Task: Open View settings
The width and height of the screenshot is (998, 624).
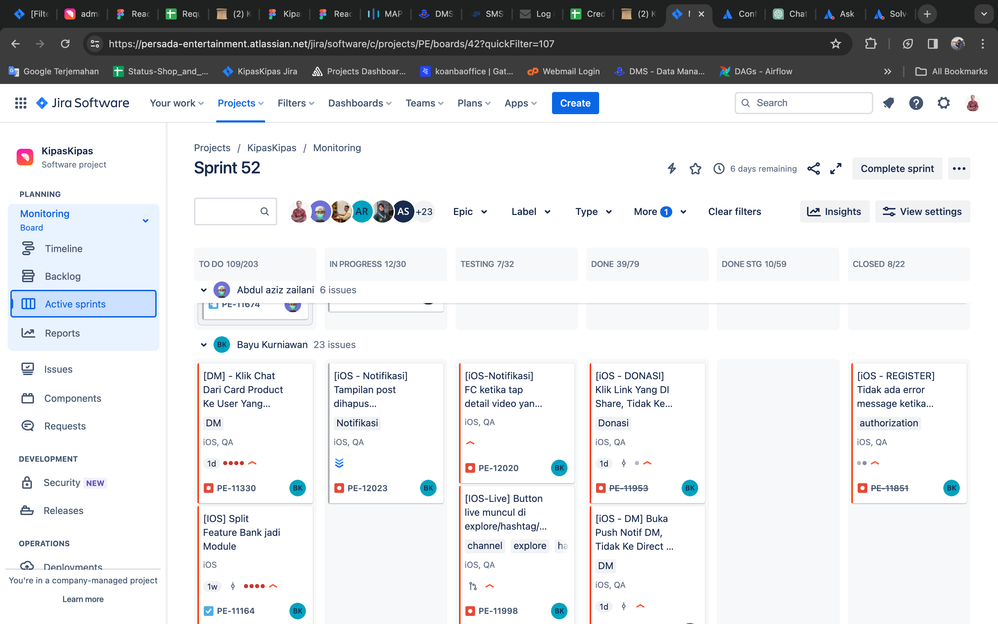Action: click(x=922, y=211)
